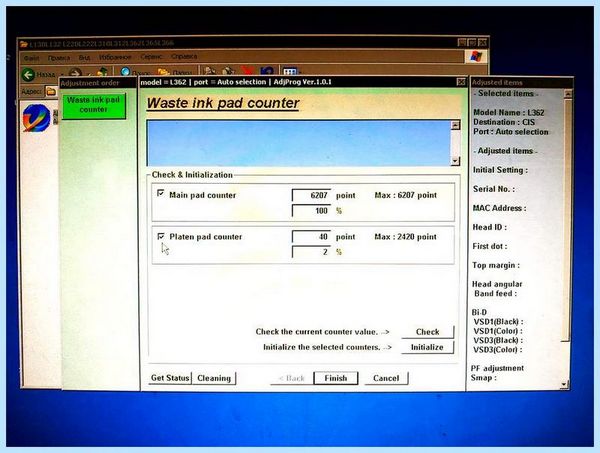600x453 pixels.
Task: Click the Get Status button
Action: 170,378
